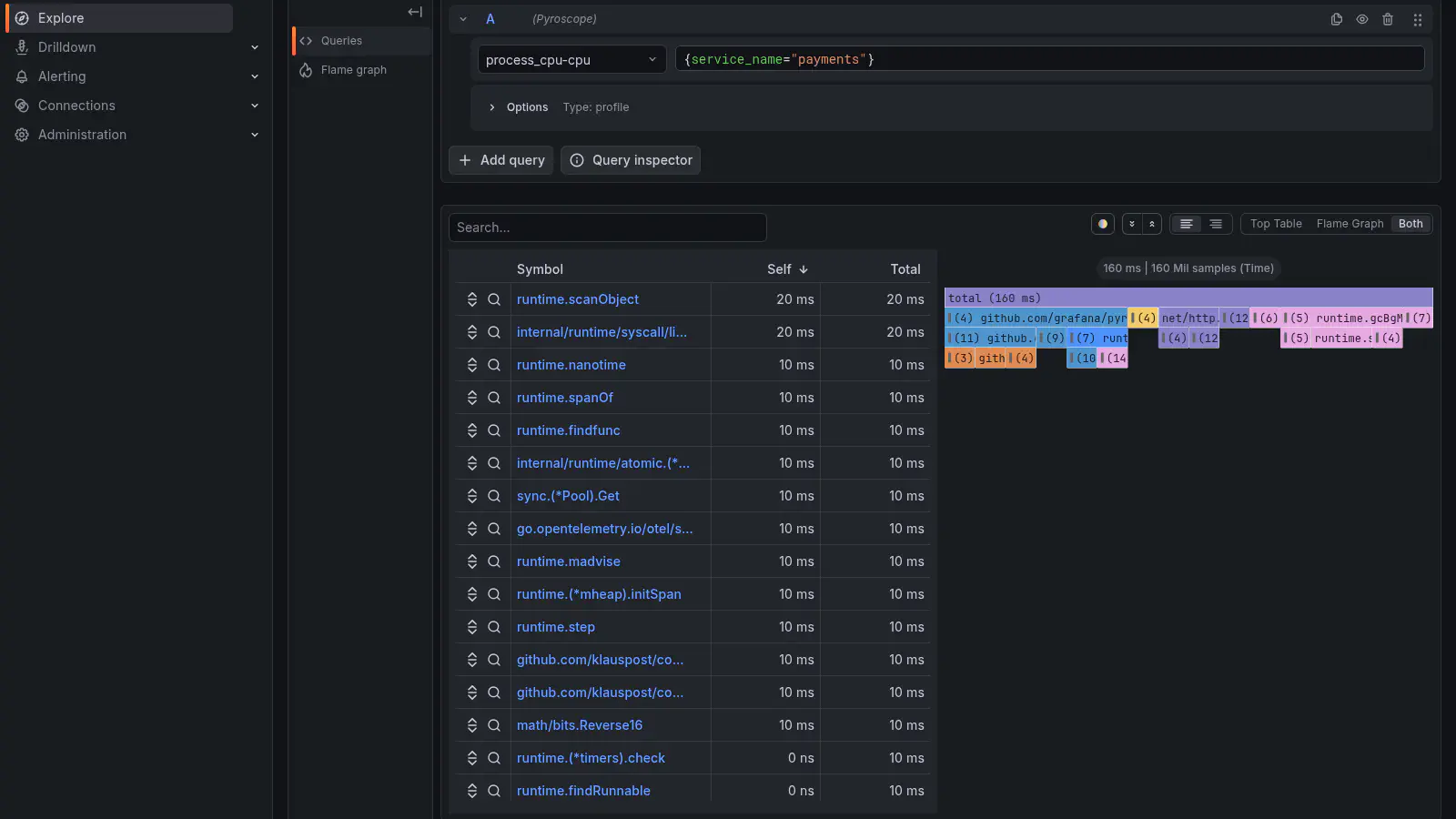Screen dimensions: 1456x819
Task: Expand all groups in flame graph
Action: click(x=1132, y=224)
